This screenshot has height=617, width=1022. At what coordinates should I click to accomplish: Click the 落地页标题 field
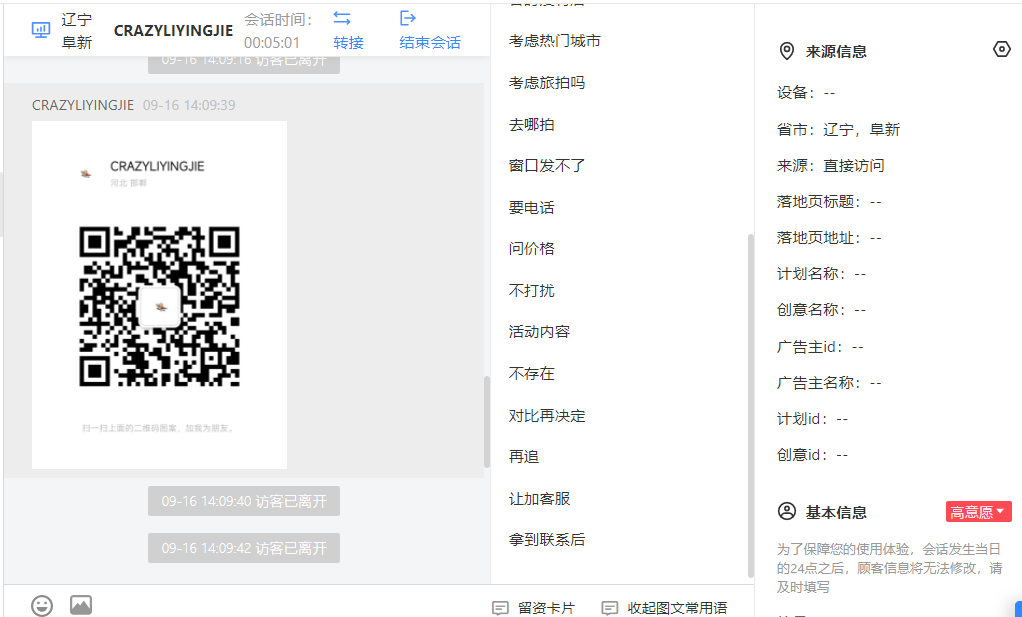click(828, 202)
